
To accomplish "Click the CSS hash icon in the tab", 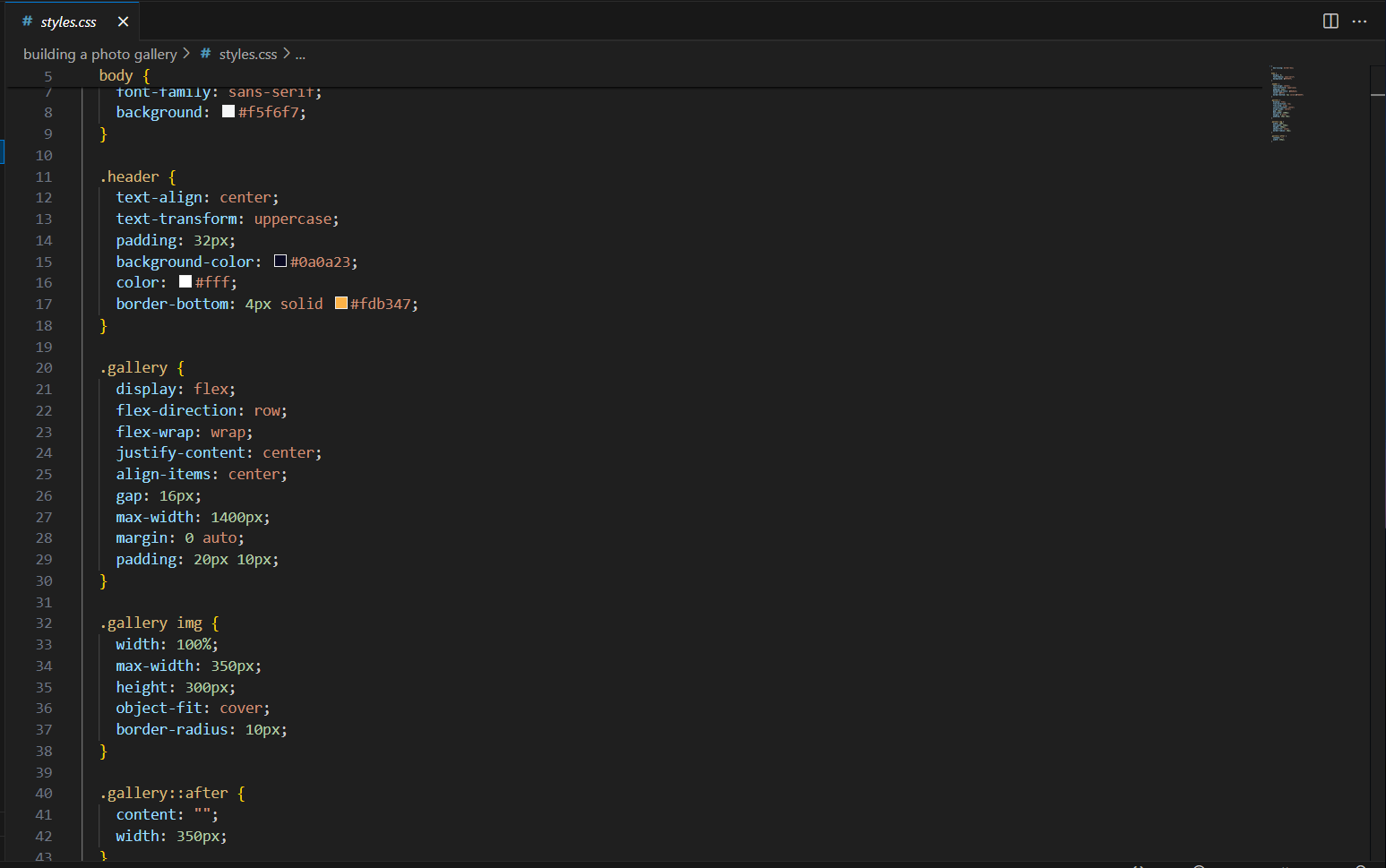I will 27,21.
